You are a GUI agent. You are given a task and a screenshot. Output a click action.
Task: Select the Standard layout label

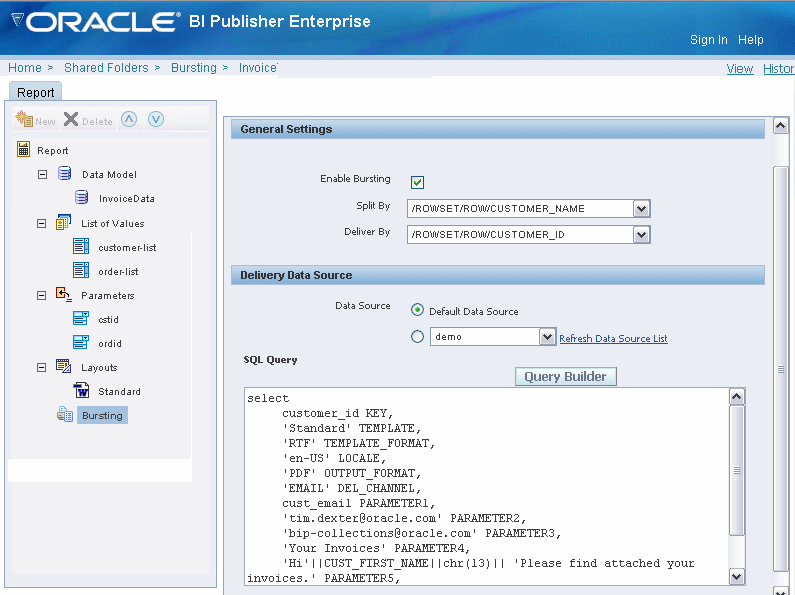(x=120, y=391)
